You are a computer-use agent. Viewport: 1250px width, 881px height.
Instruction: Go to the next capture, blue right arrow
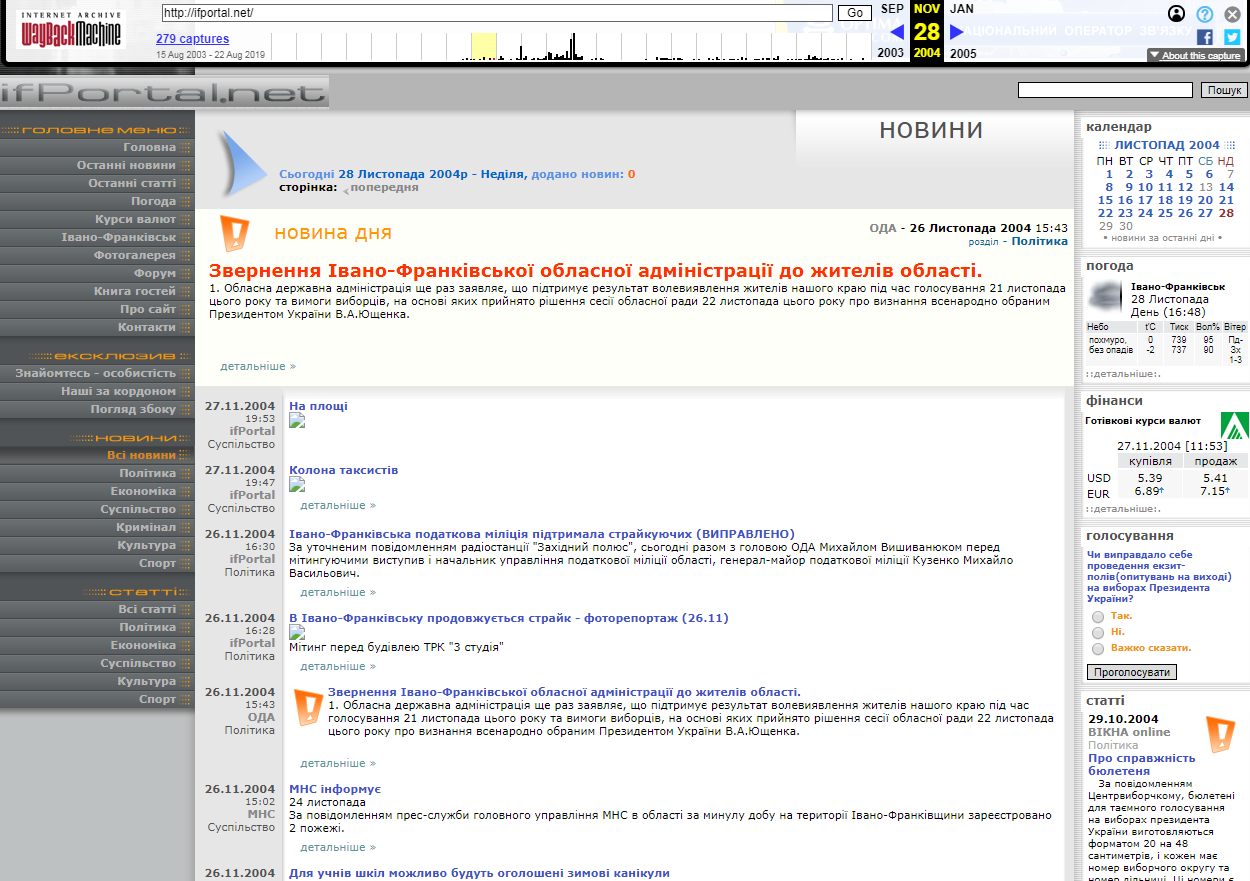957,31
